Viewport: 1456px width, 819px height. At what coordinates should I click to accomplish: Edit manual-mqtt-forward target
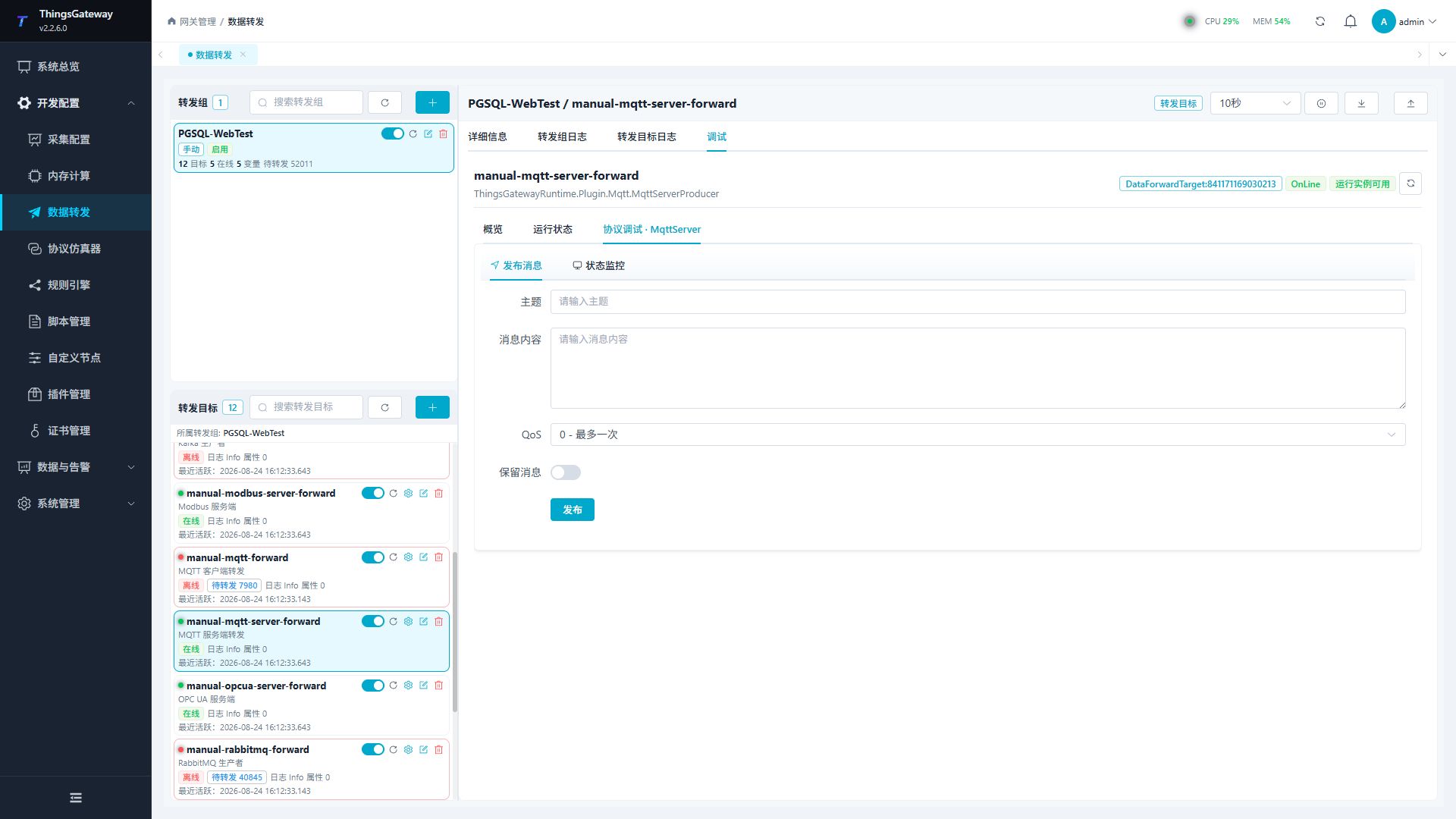424,557
